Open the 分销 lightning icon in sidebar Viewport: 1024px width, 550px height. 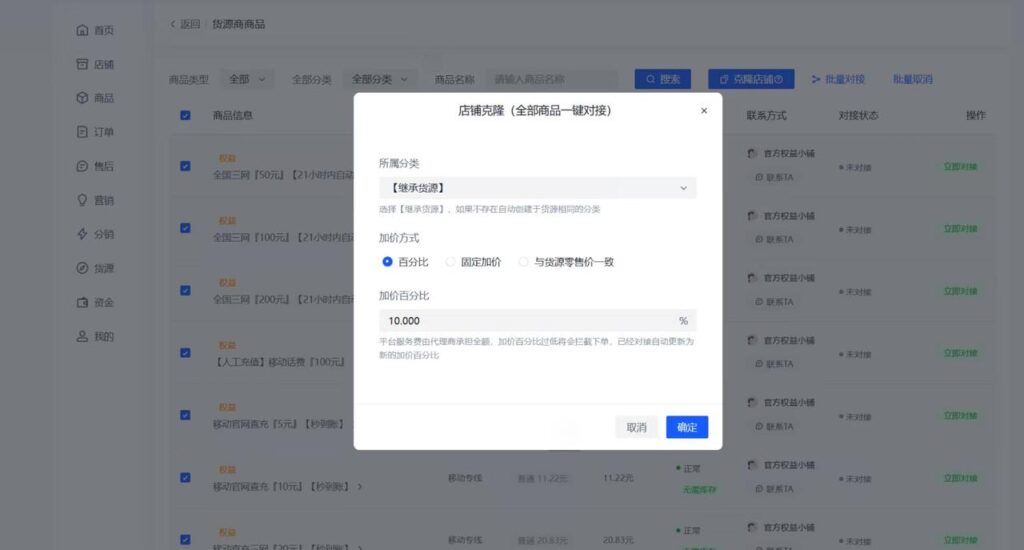pyautogui.click(x=82, y=234)
